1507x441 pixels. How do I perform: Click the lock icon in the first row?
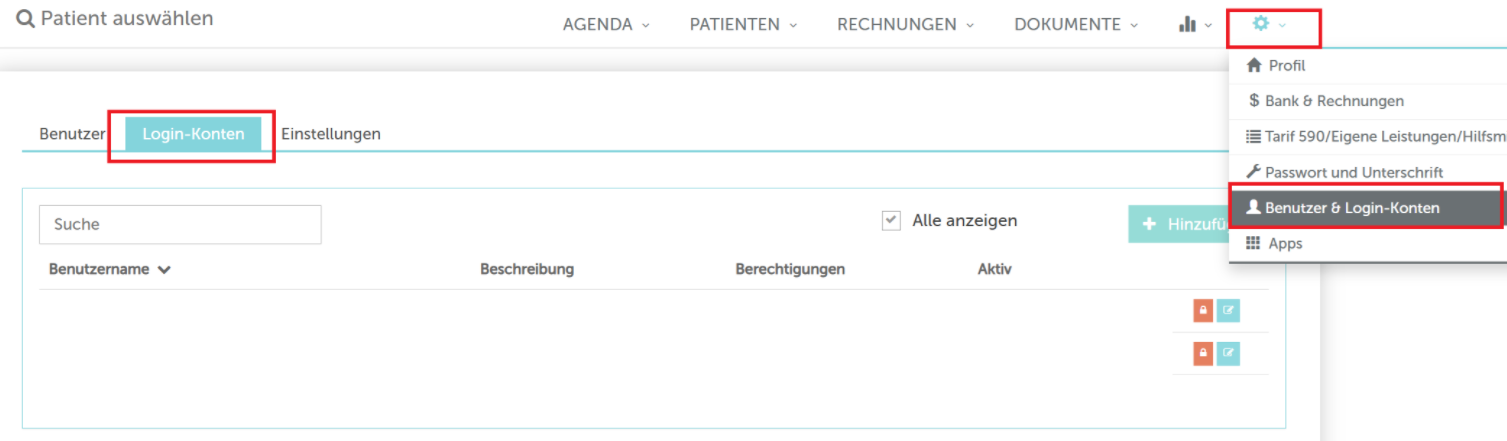click(1202, 311)
